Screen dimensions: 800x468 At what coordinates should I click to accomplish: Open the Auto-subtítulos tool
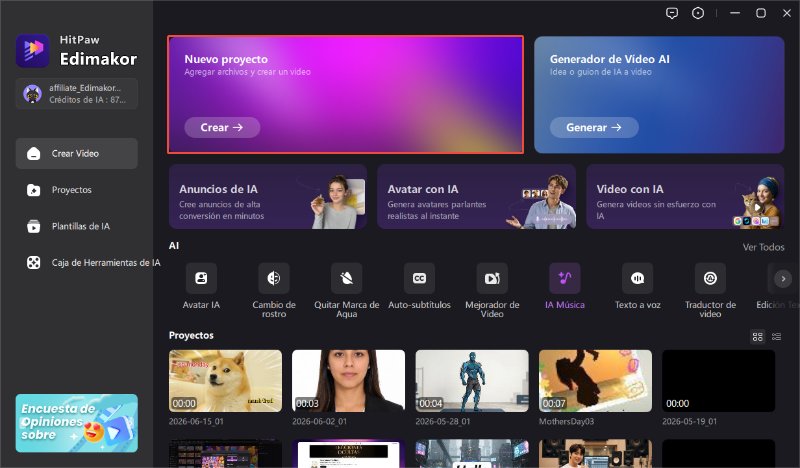(419, 278)
